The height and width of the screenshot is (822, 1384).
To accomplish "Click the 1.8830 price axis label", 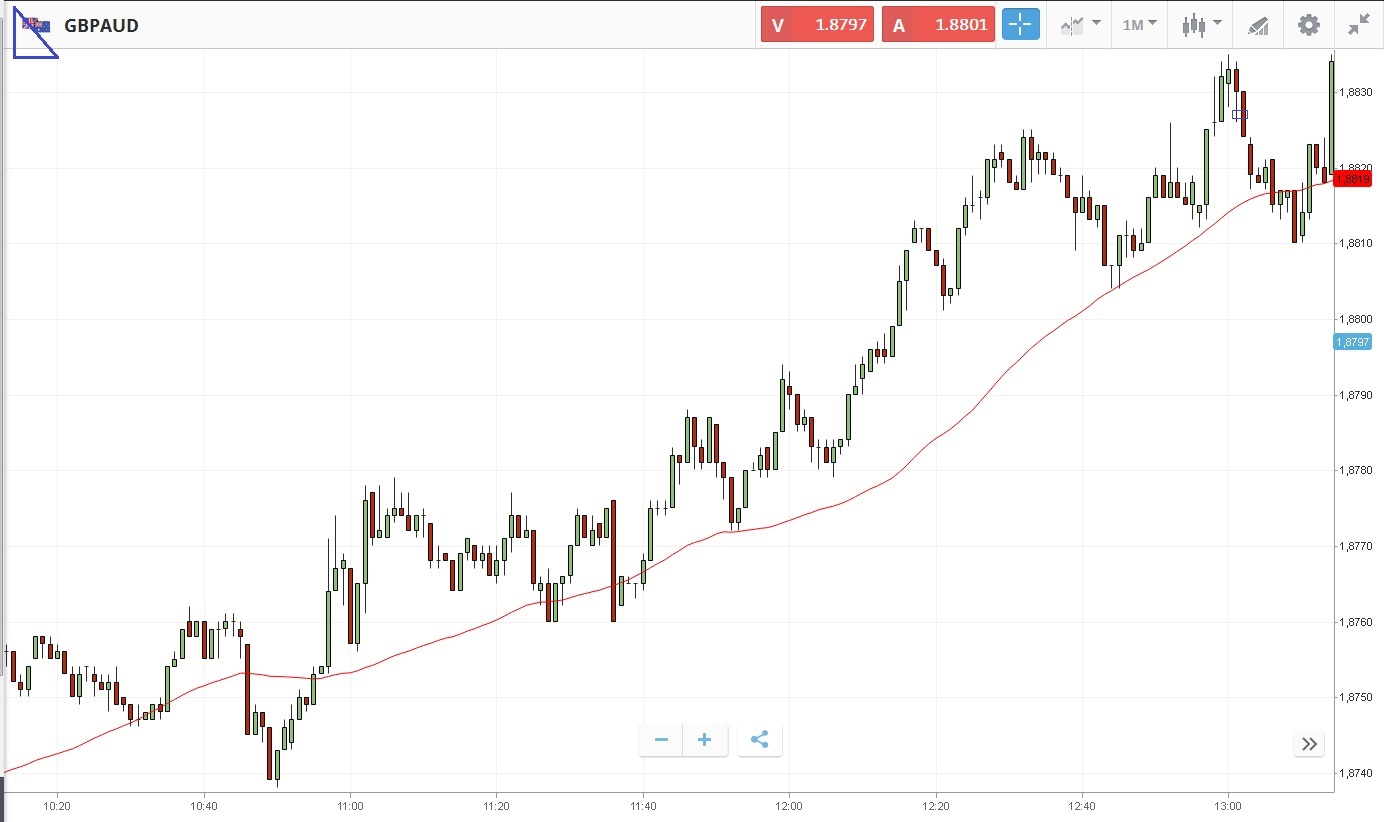I will 1357,92.
